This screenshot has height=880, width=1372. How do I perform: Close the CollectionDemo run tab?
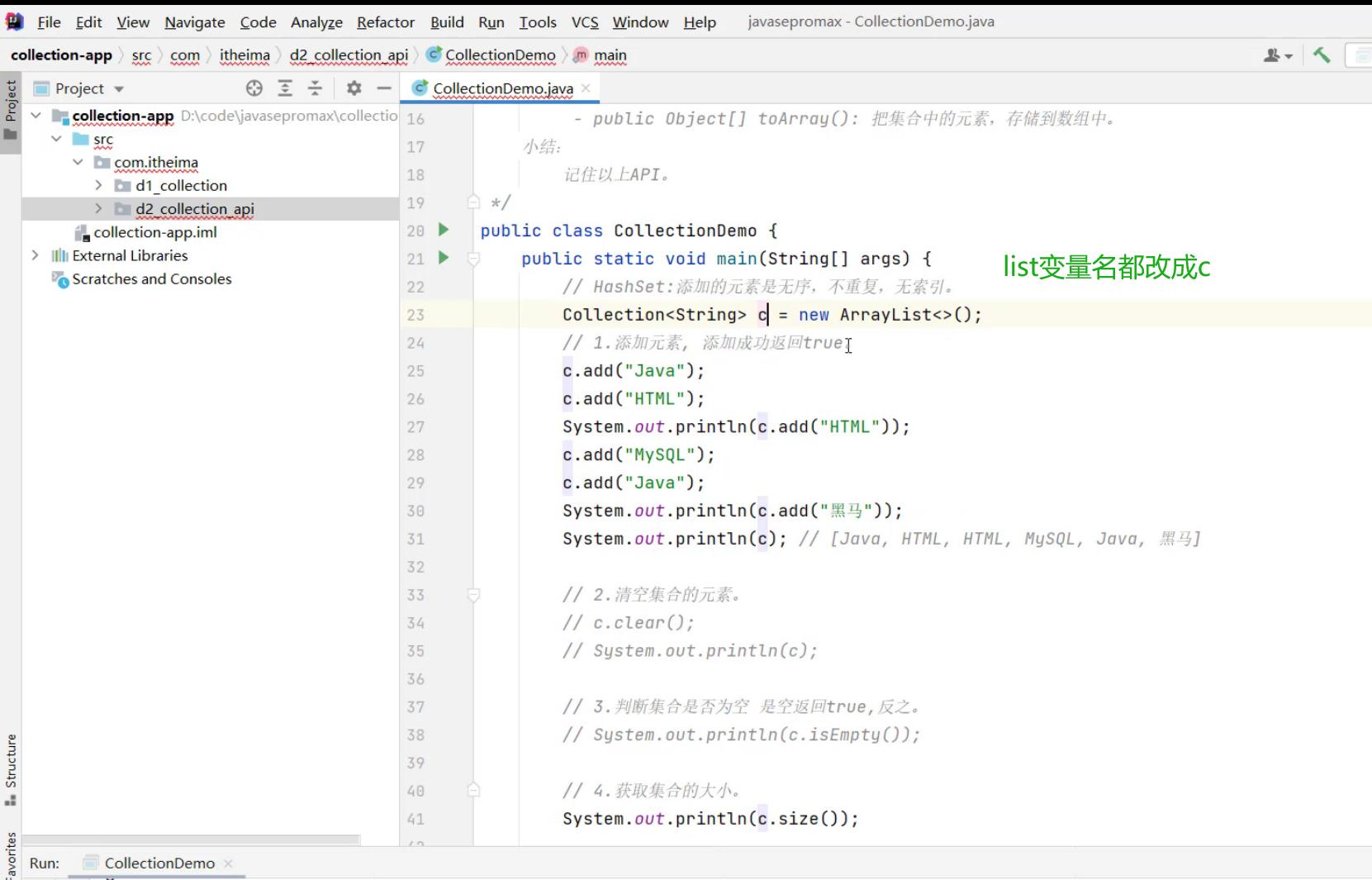tap(228, 863)
